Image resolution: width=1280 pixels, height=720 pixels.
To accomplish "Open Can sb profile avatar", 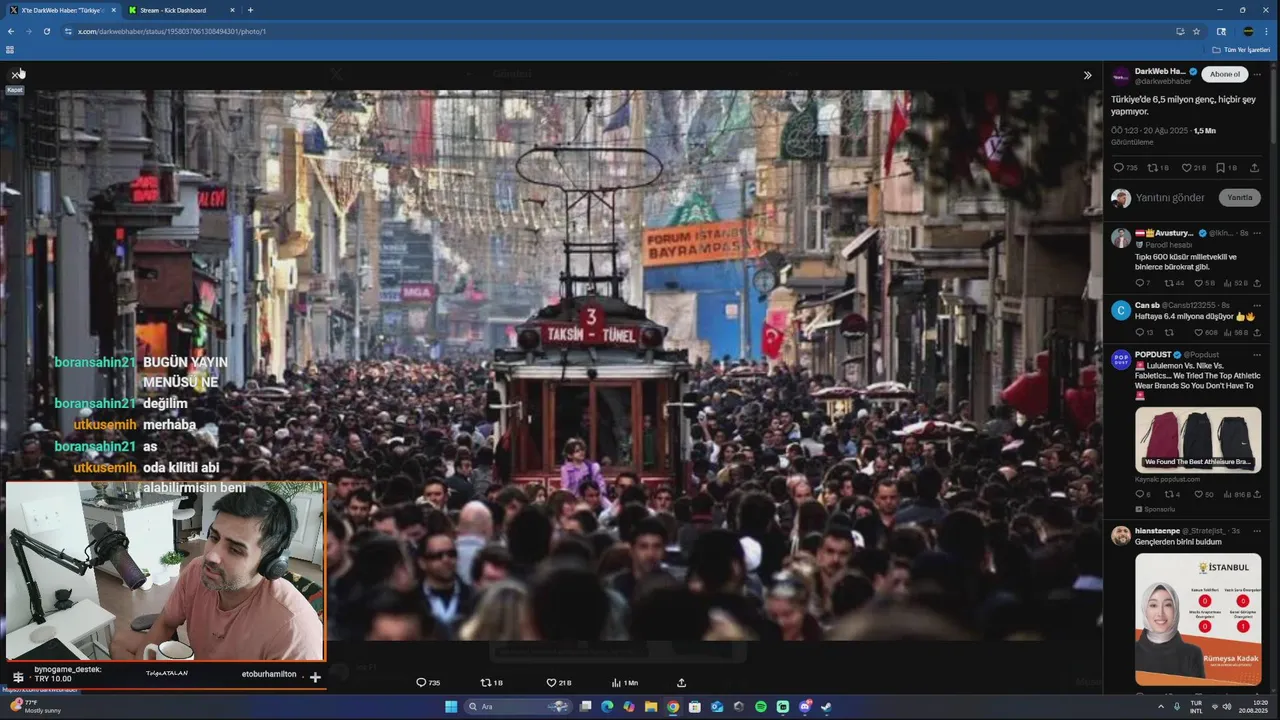I will (1121, 310).
